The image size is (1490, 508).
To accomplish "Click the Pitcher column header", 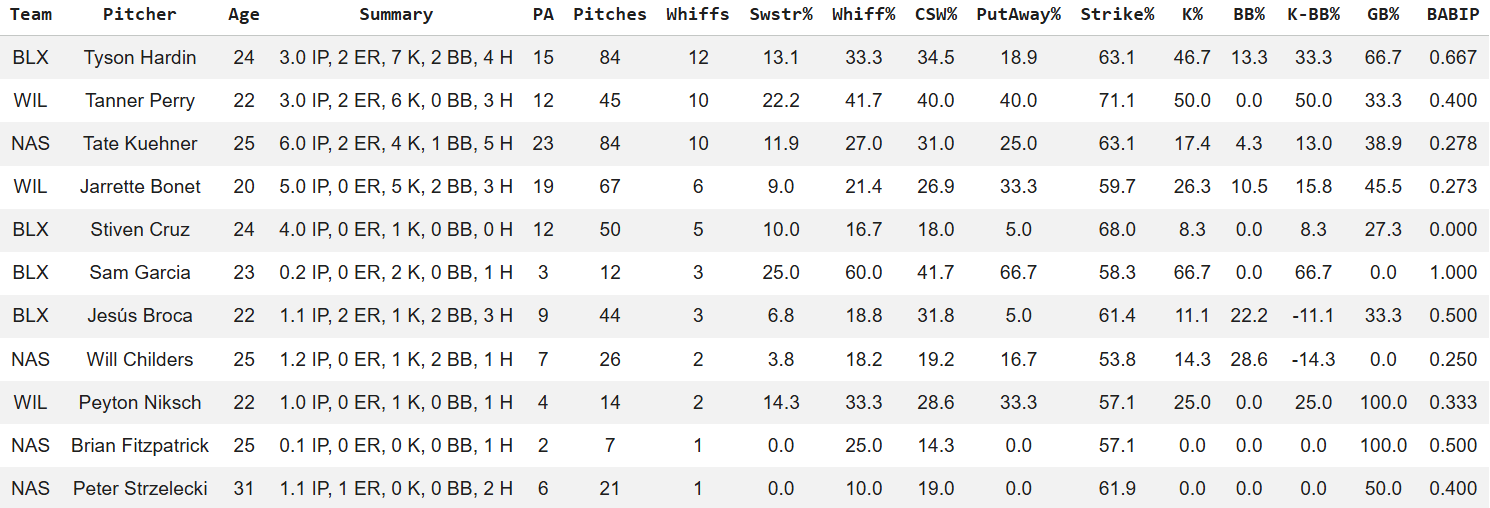I will (140, 15).
